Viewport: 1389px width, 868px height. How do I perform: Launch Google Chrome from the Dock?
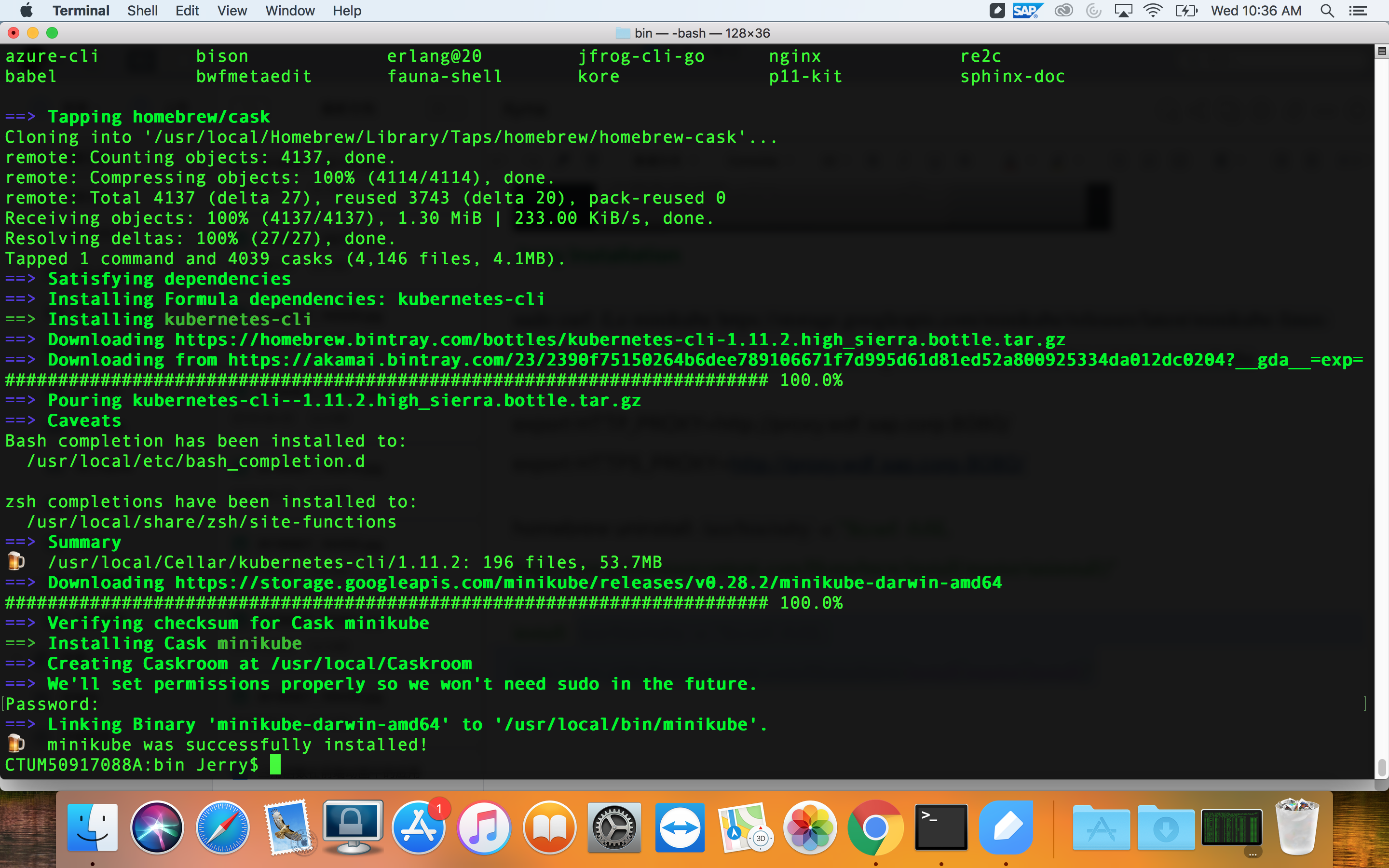875,827
